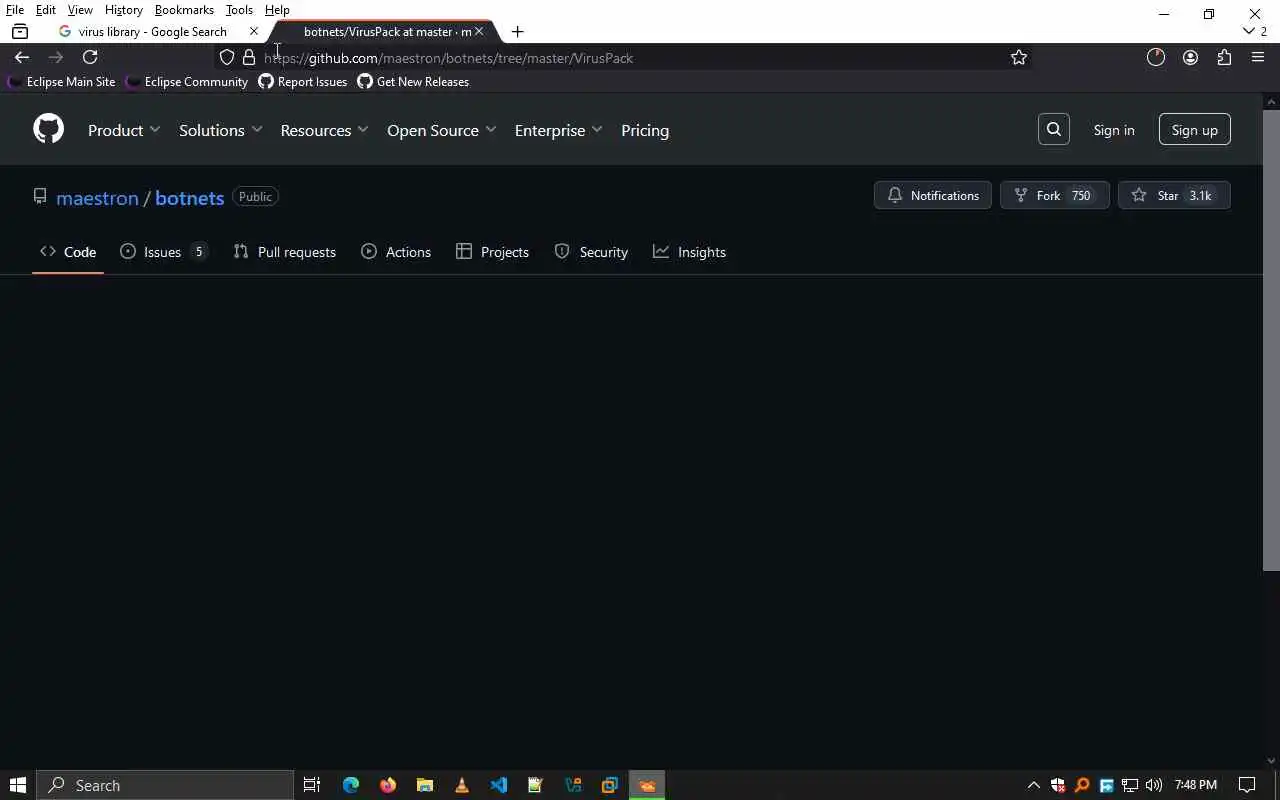Fork the repository with Fork button
The height and width of the screenshot is (800, 1280).
1055,195
